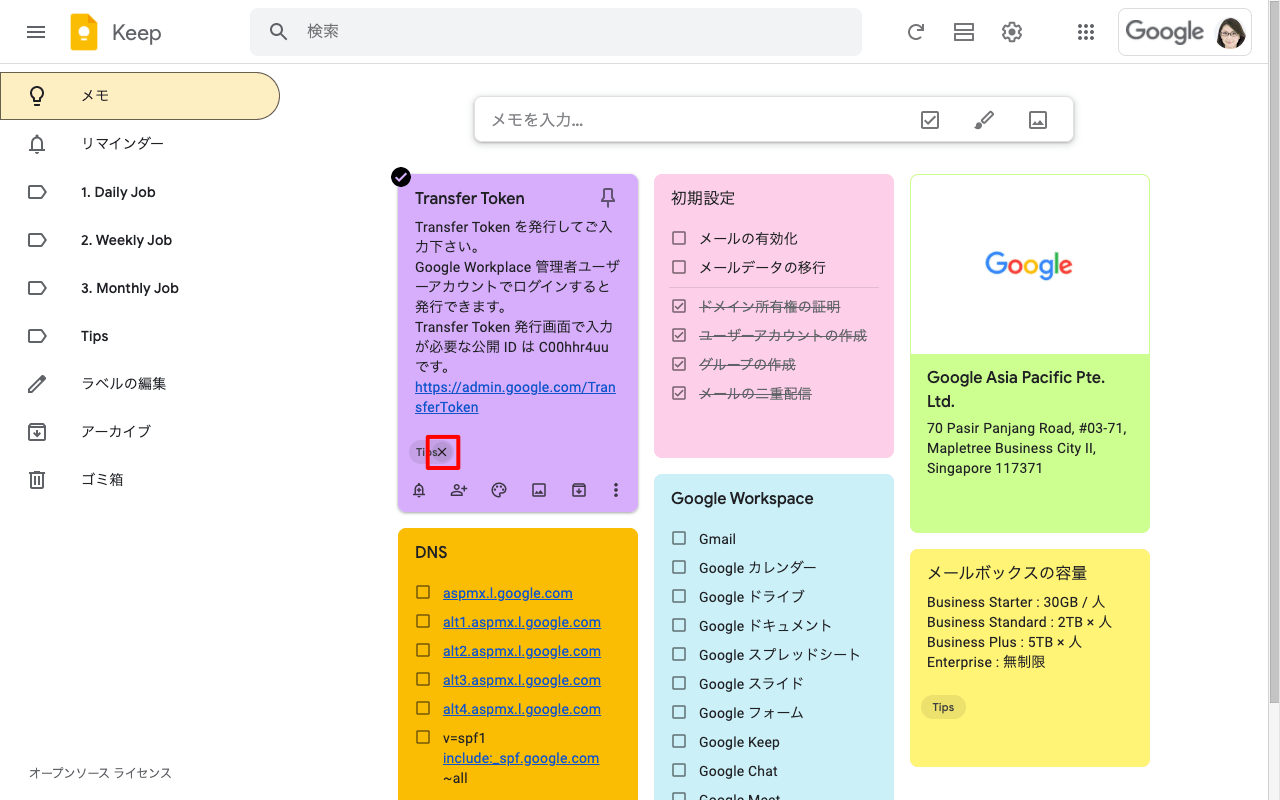The height and width of the screenshot is (800, 1280).
Task: Open the Google Workspace note title
Action: 742,498
